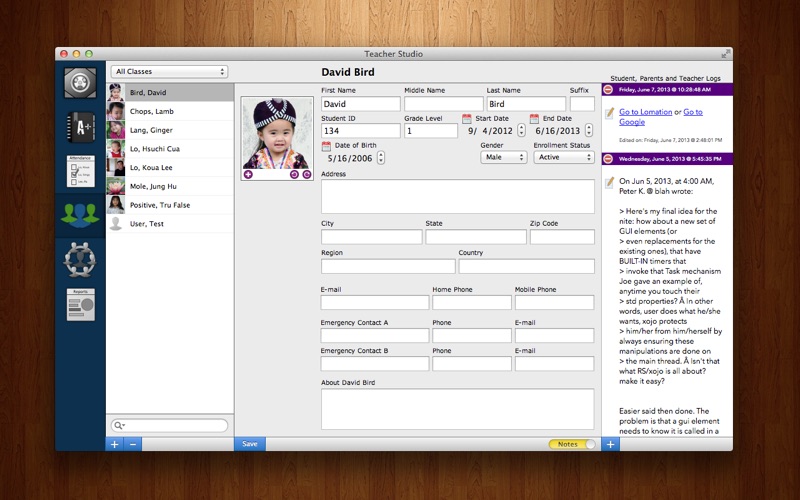Open the Attendance checklist sidebar icon
Image resolution: width=800 pixels, height=500 pixels.
80,171
